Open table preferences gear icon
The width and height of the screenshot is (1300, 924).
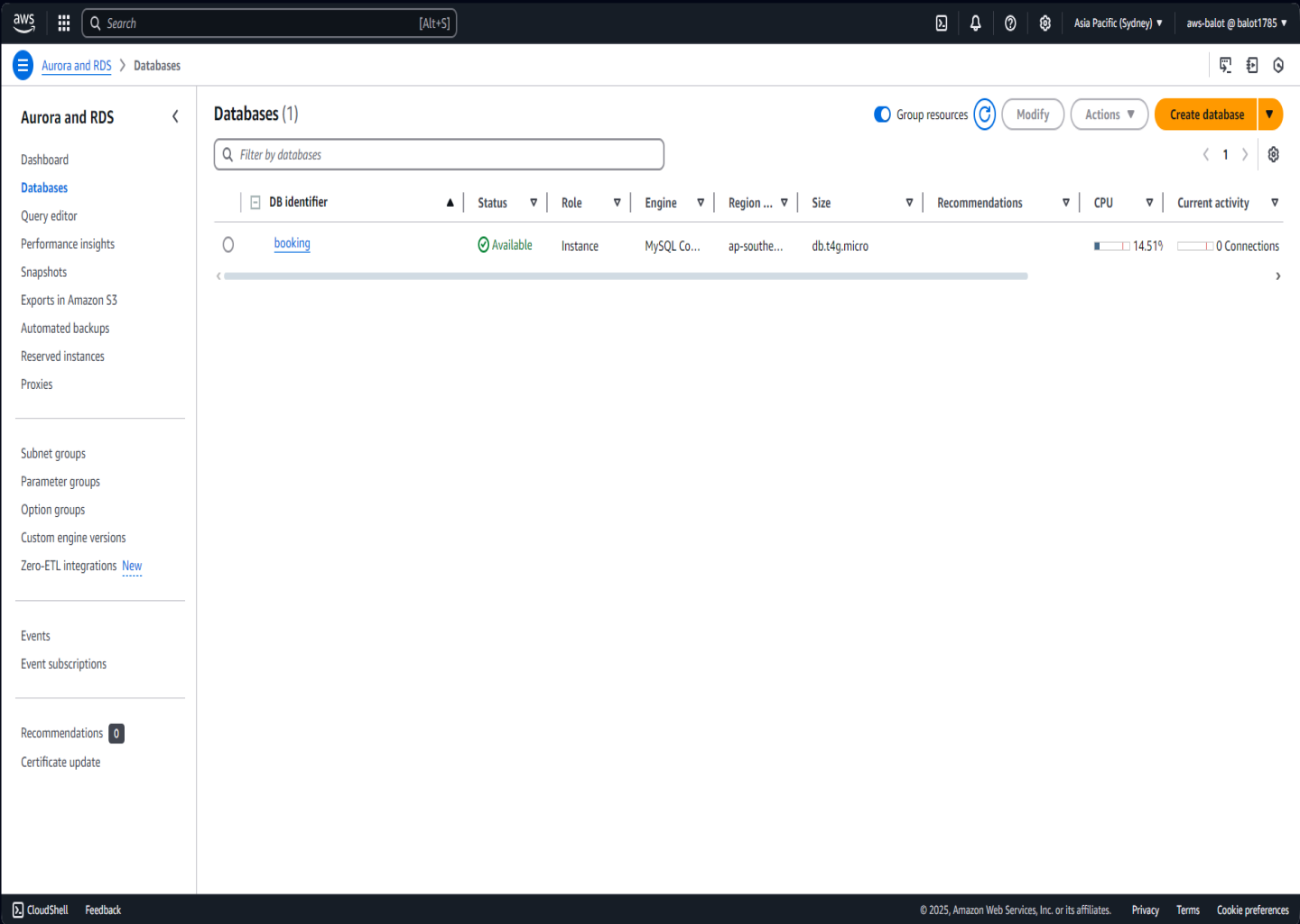(x=1273, y=154)
